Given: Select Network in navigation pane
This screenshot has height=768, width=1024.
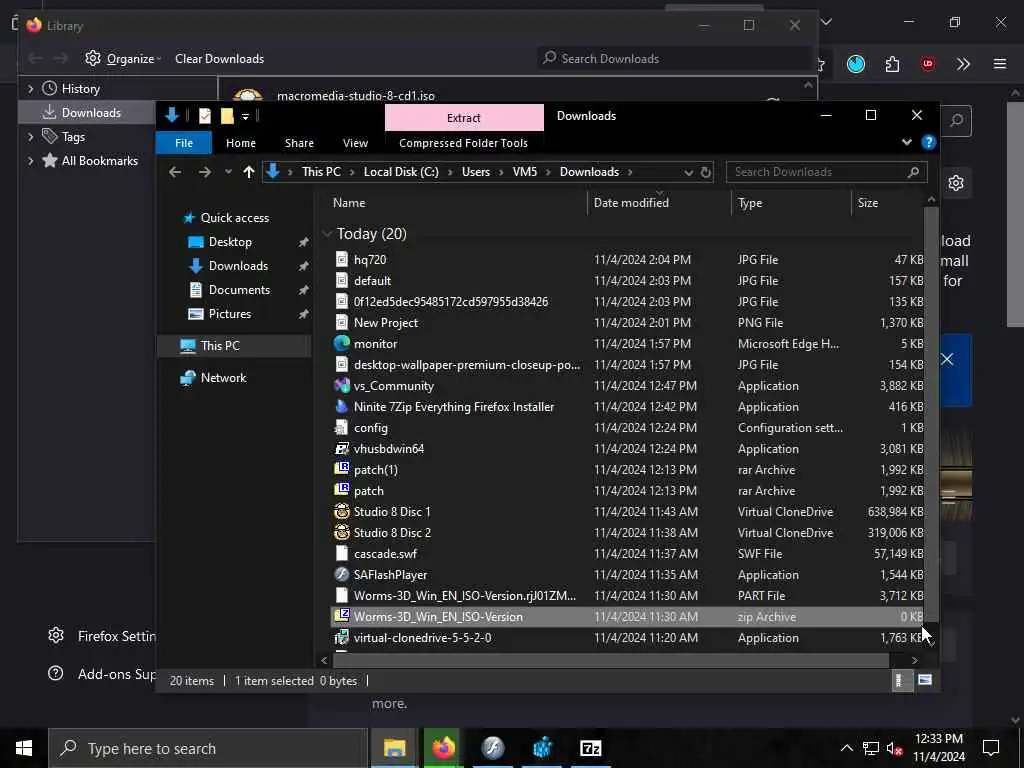Looking at the screenshot, I should 223,377.
